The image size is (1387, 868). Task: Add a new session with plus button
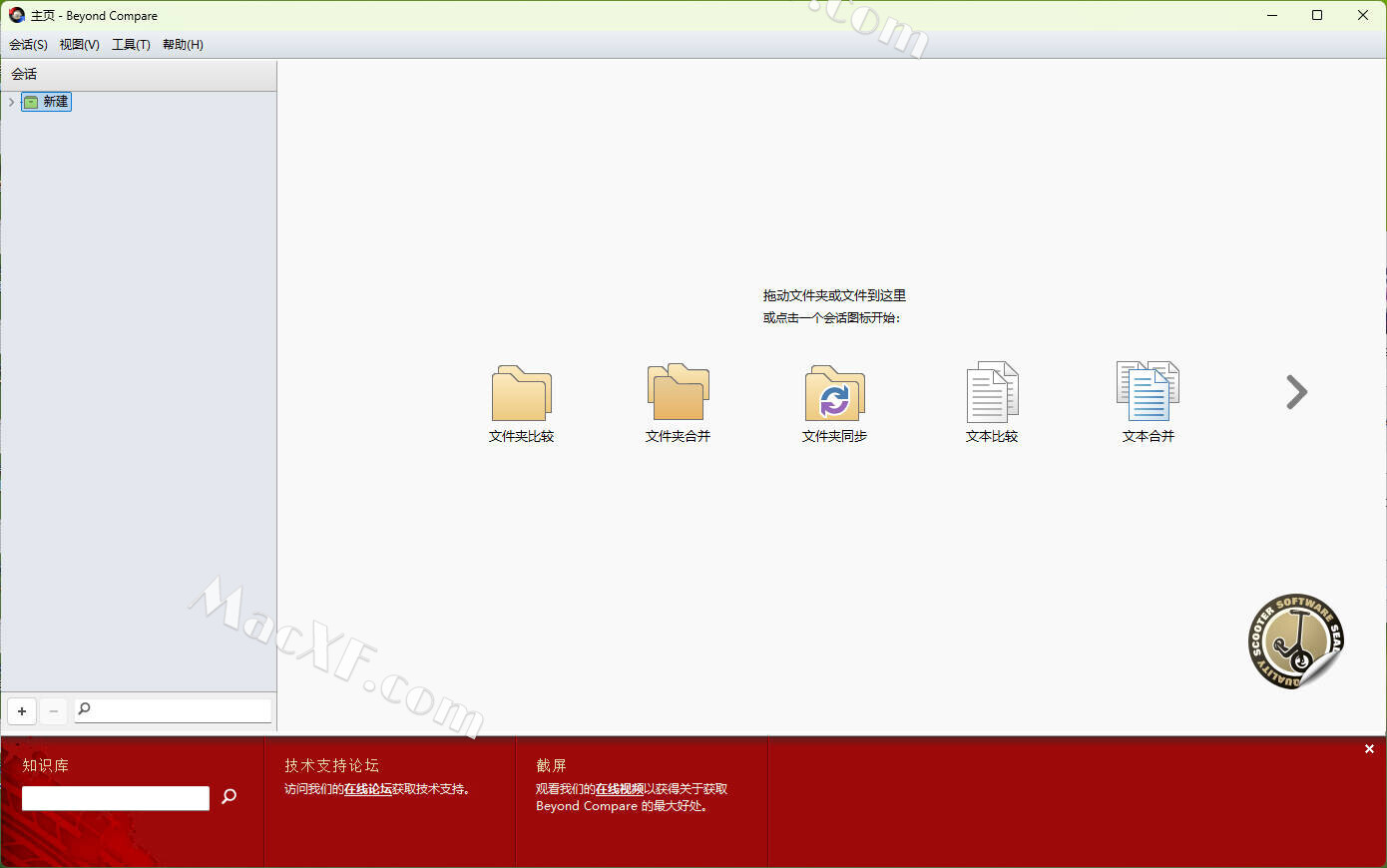22,711
